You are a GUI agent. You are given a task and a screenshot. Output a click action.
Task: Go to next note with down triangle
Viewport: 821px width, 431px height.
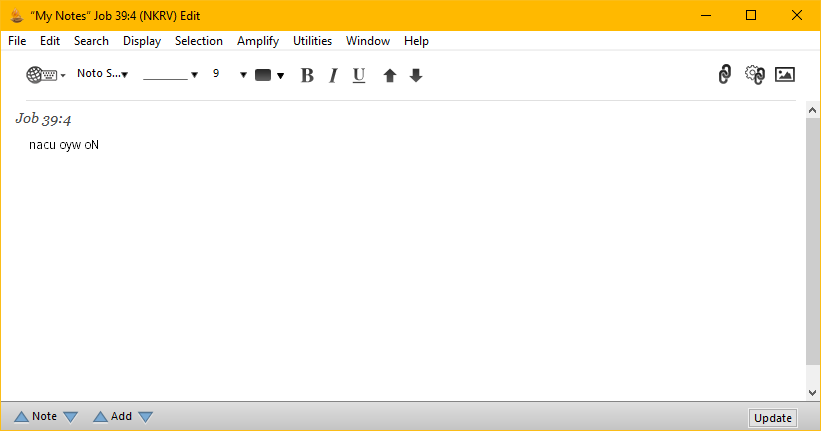pos(70,417)
